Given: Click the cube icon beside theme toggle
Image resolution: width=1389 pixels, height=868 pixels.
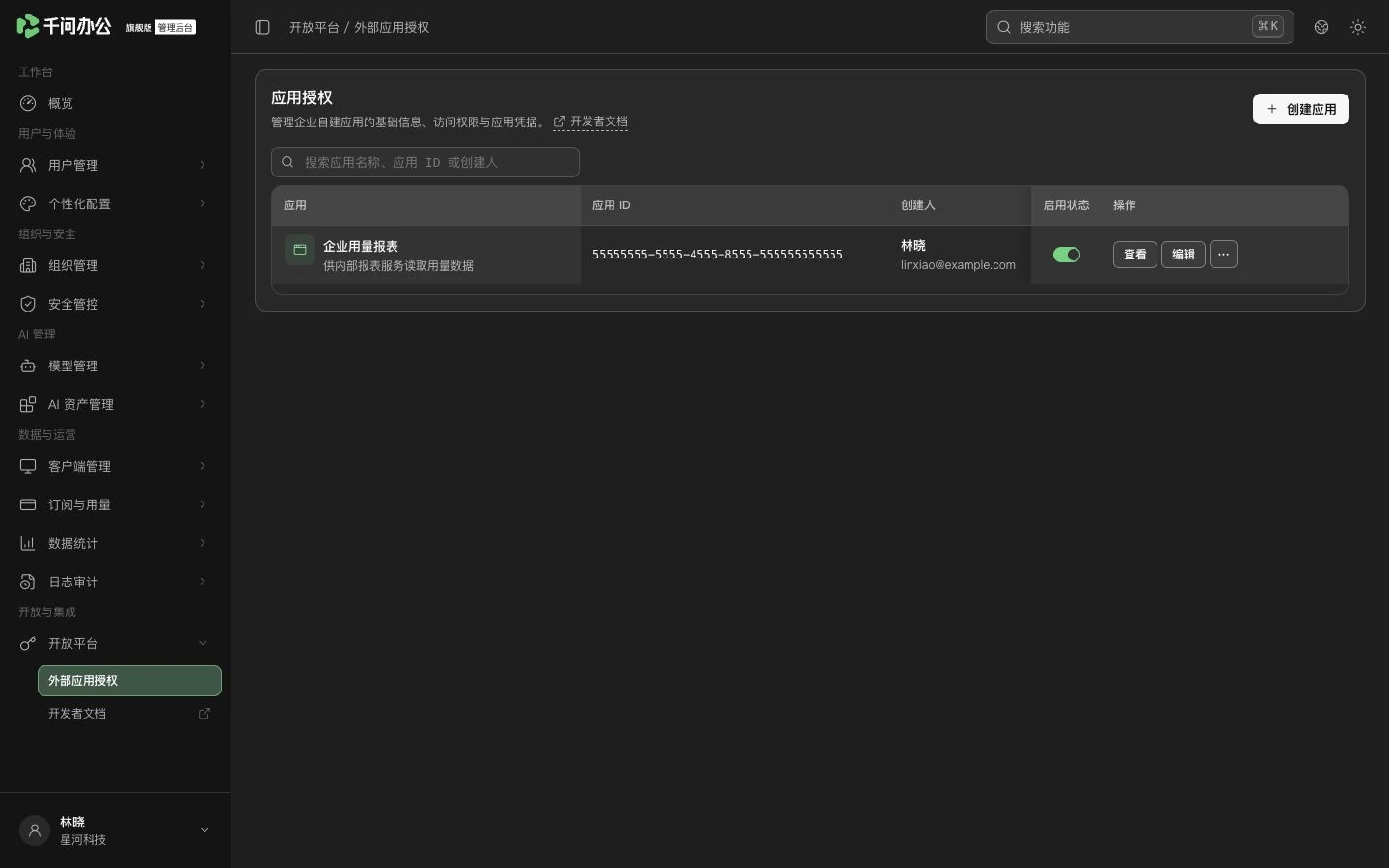Looking at the screenshot, I should click(1321, 27).
